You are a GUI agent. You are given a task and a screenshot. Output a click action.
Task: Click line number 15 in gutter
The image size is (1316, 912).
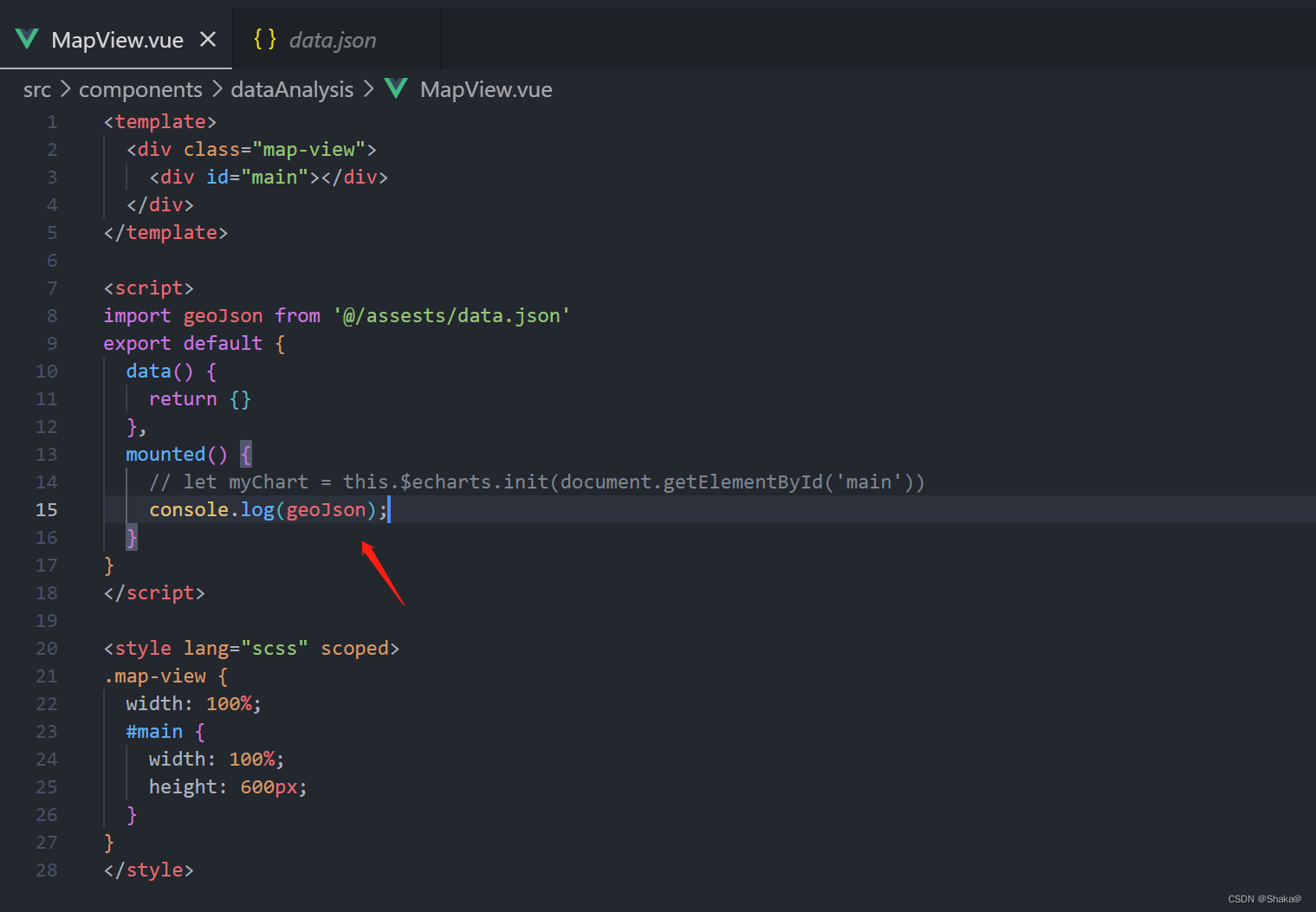point(47,510)
